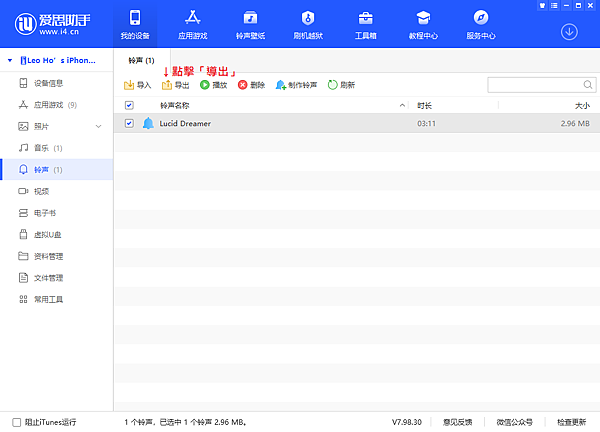Select the Lucid Dreamer ringtone name
This screenshot has height=432, width=600.
pyautogui.click(x=185, y=124)
